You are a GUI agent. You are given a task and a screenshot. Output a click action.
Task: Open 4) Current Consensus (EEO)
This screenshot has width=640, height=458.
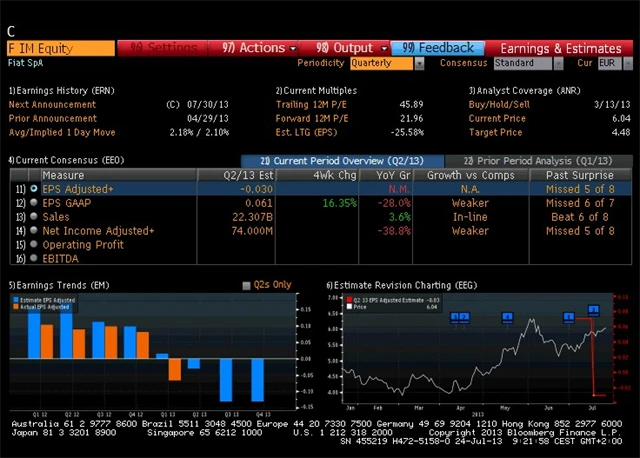point(66,160)
